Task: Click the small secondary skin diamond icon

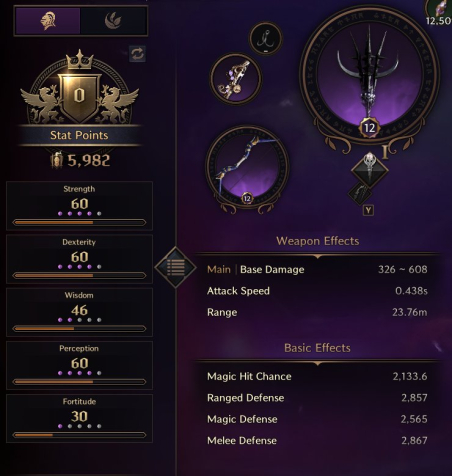Action: click(x=359, y=193)
